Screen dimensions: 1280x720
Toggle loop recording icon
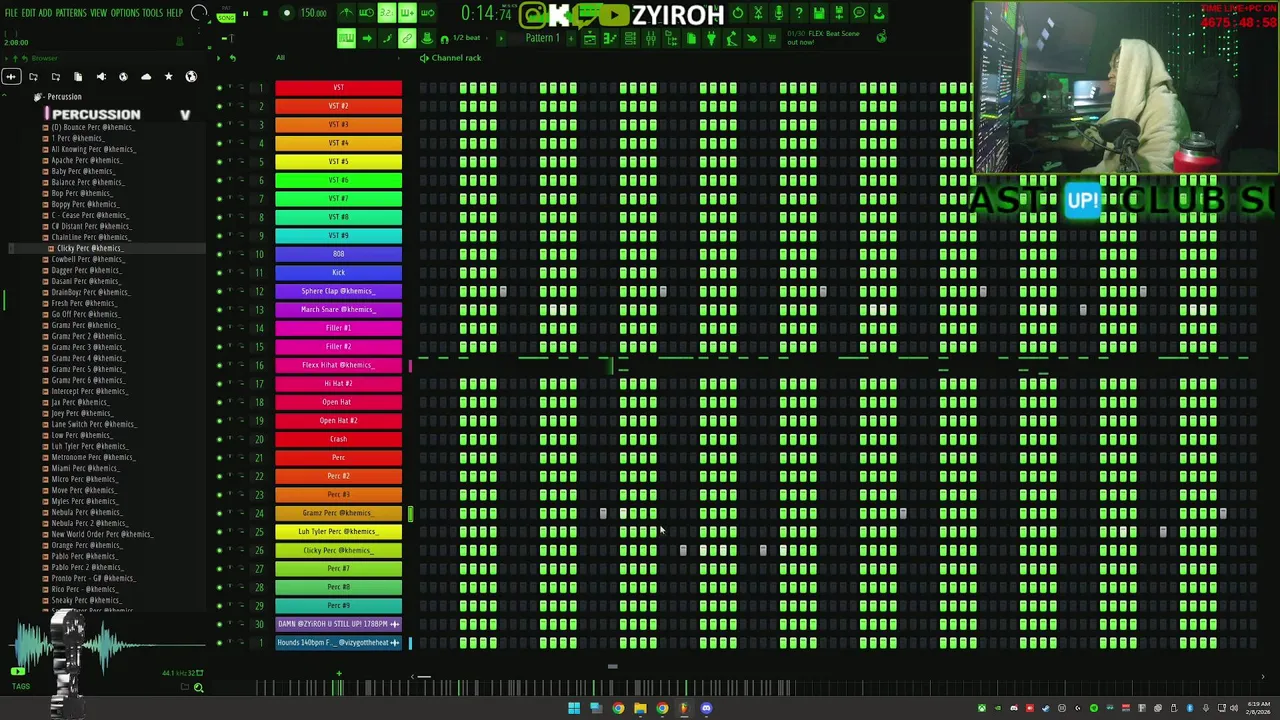(427, 13)
